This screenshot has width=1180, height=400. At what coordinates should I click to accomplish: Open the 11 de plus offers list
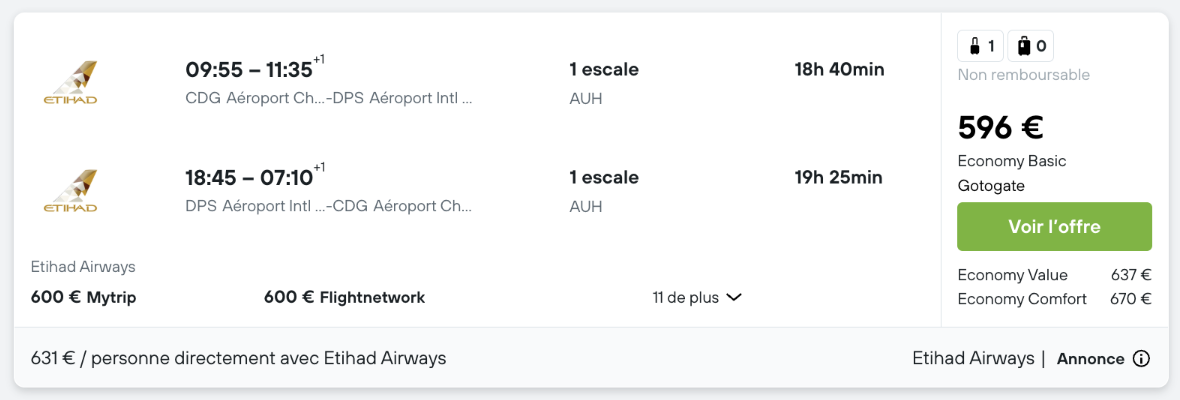(697, 298)
